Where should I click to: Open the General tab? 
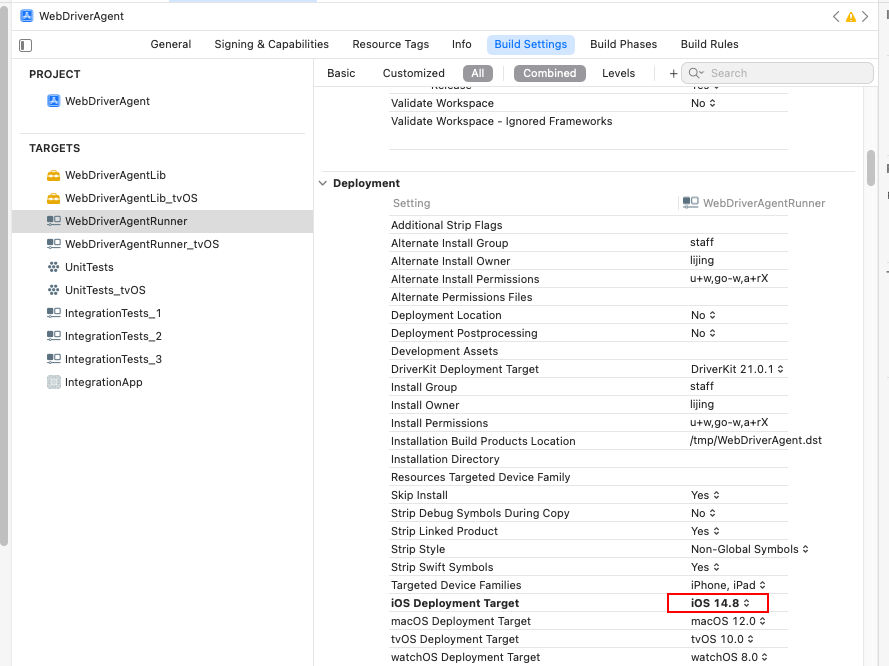click(x=171, y=44)
